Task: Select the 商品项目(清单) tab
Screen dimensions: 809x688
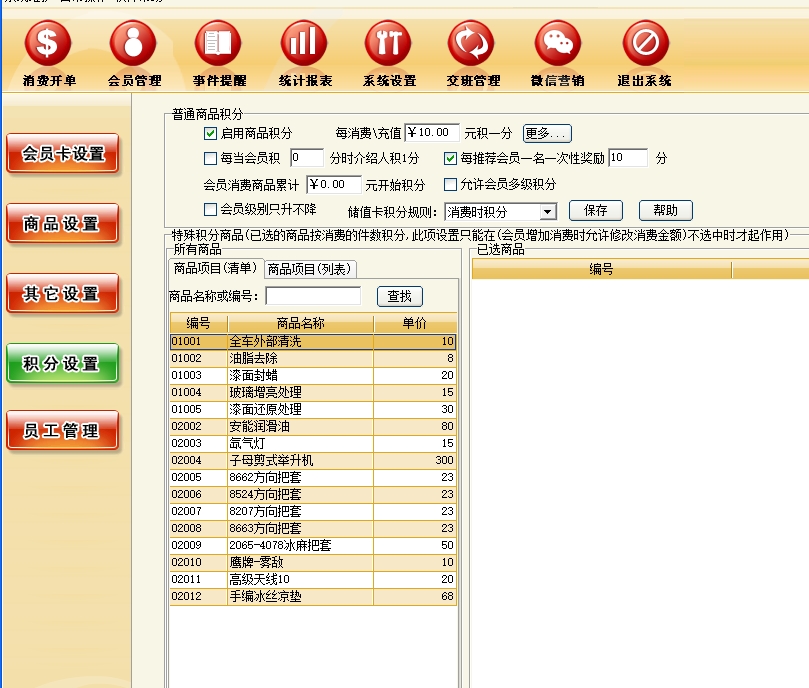Action: (214, 268)
